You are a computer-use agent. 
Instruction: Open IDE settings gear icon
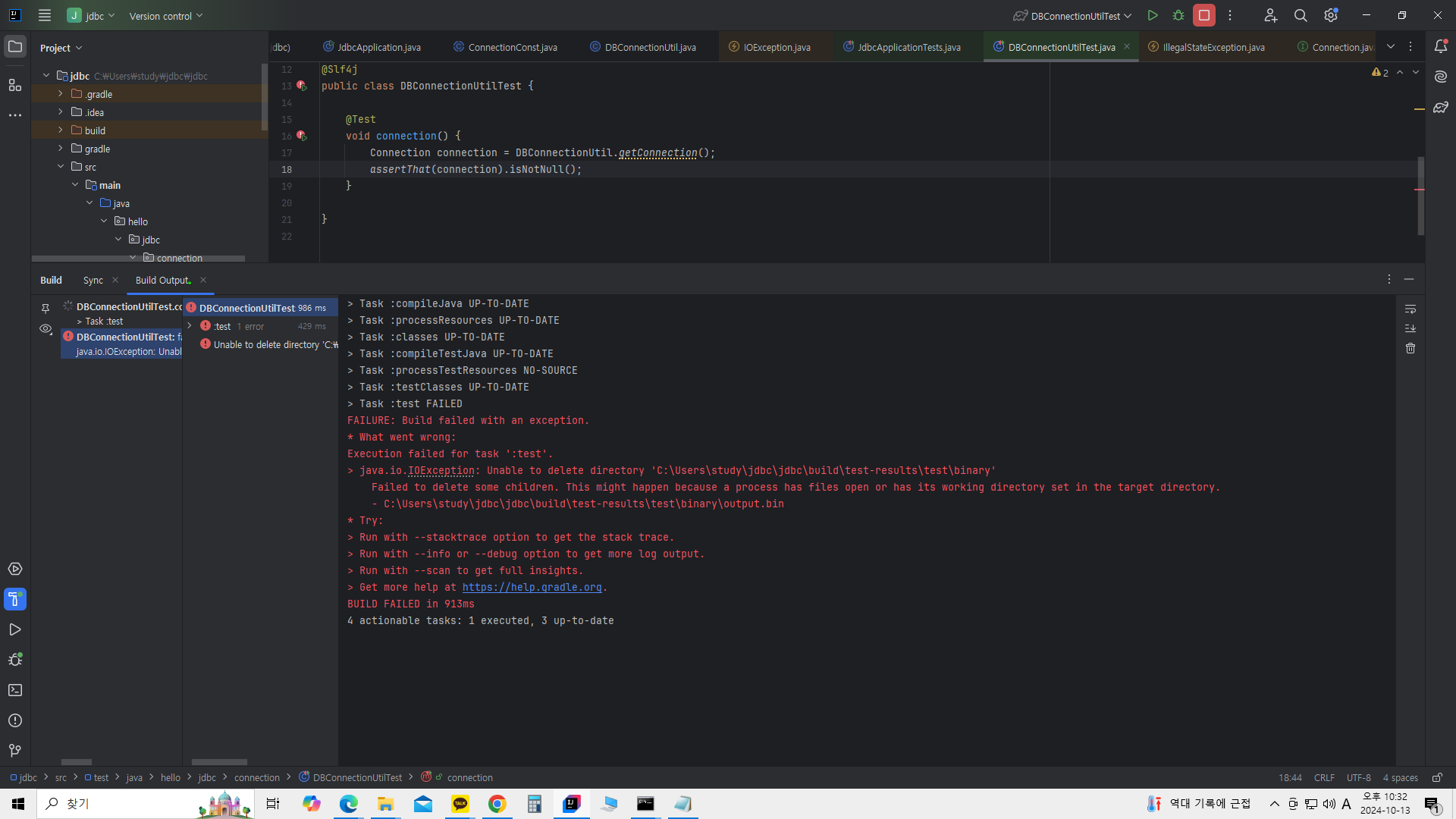pyautogui.click(x=1331, y=15)
